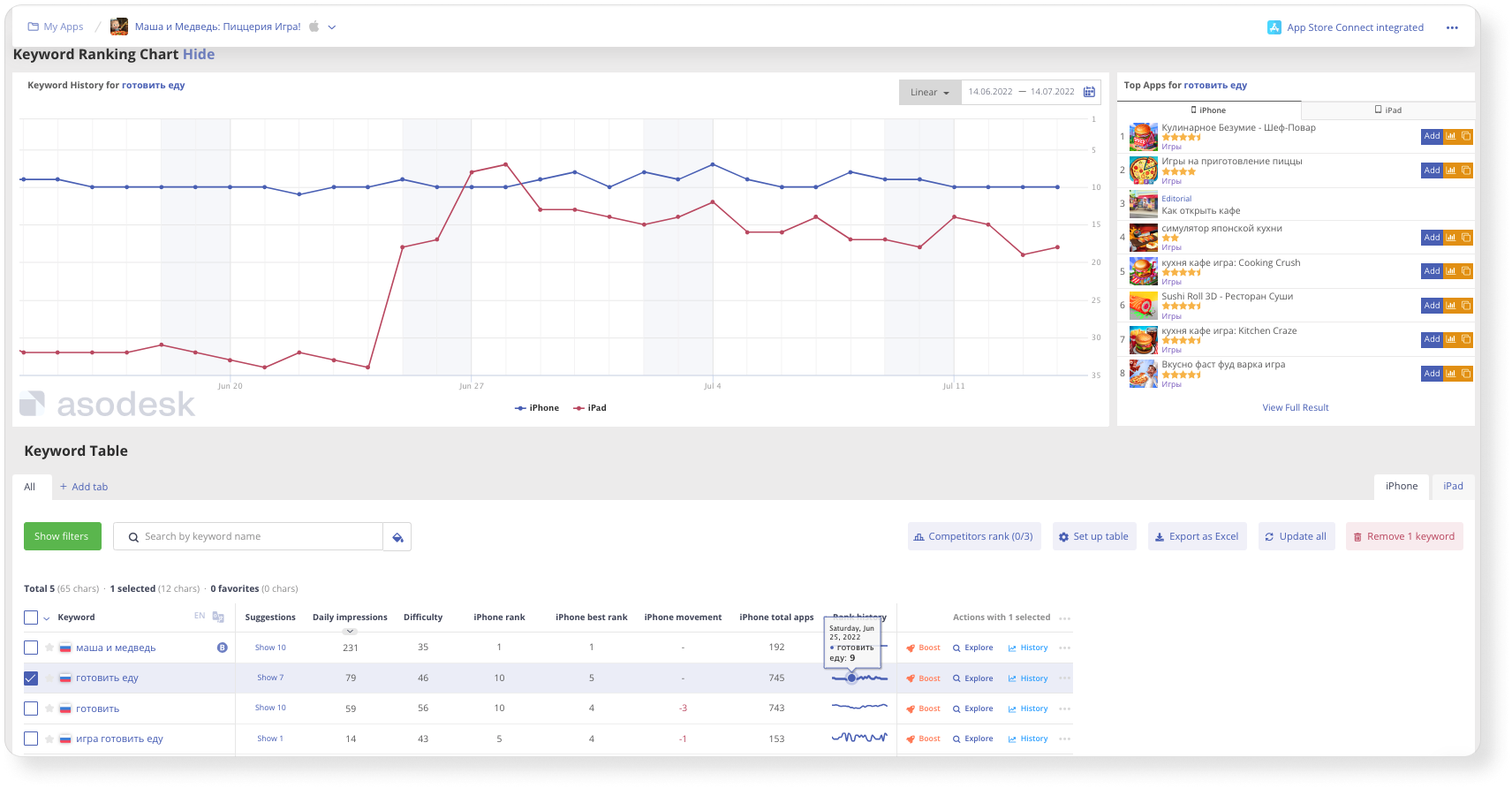Check the маша и медведь keyword checkbox

pyautogui.click(x=31, y=648)
